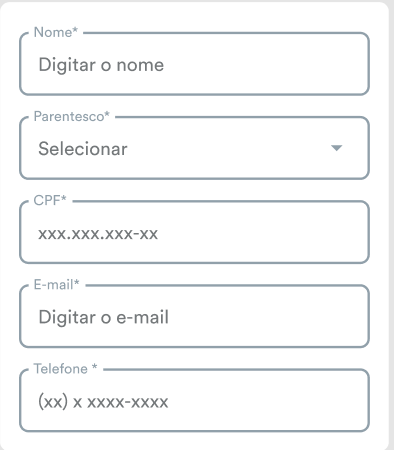394x450 pixels.
Task: Click the E-mail* label text
Action: pos(57,285)
